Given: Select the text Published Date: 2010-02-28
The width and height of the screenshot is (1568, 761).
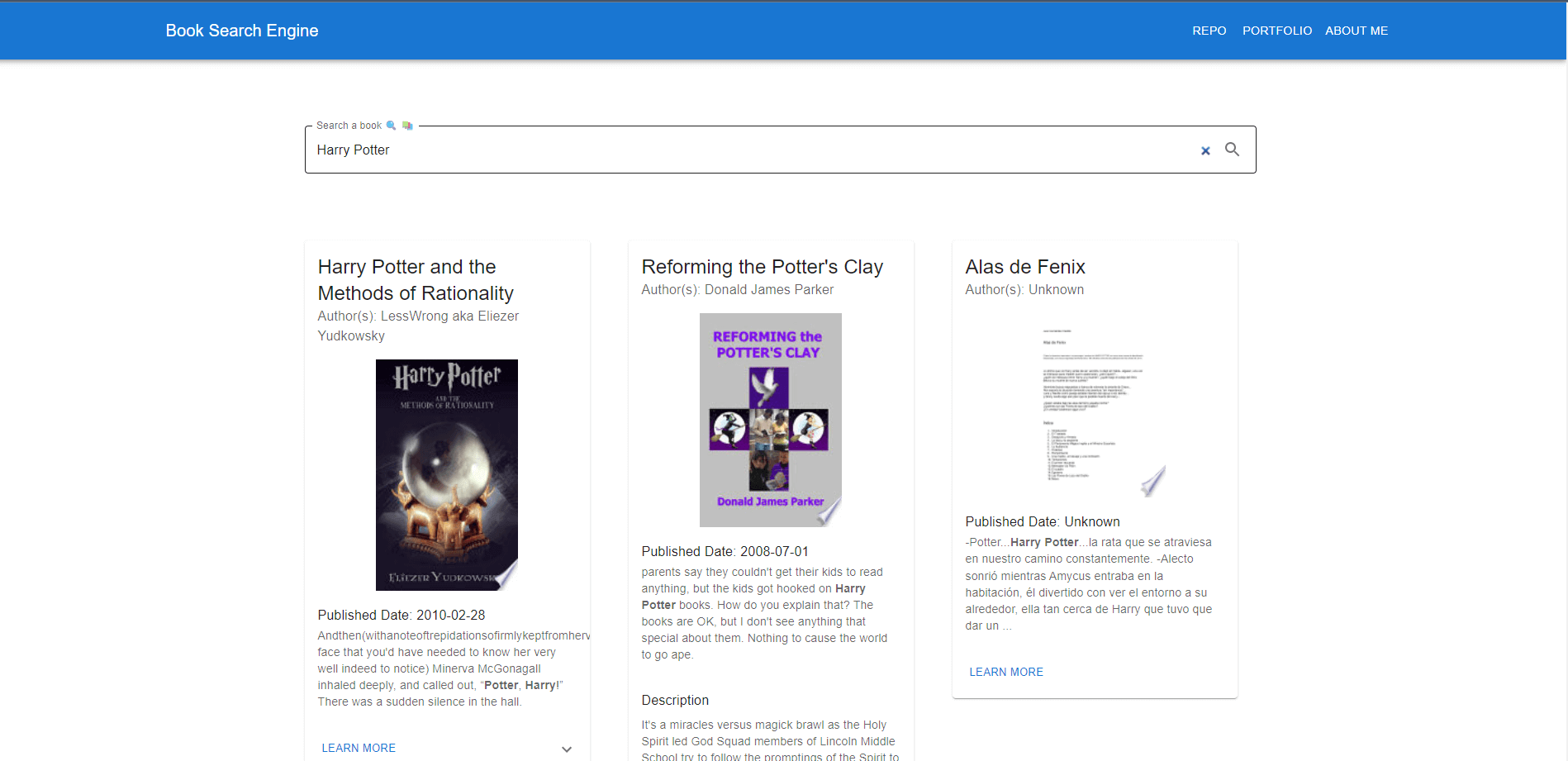Looking at the screenshot, I should (402, 615).
